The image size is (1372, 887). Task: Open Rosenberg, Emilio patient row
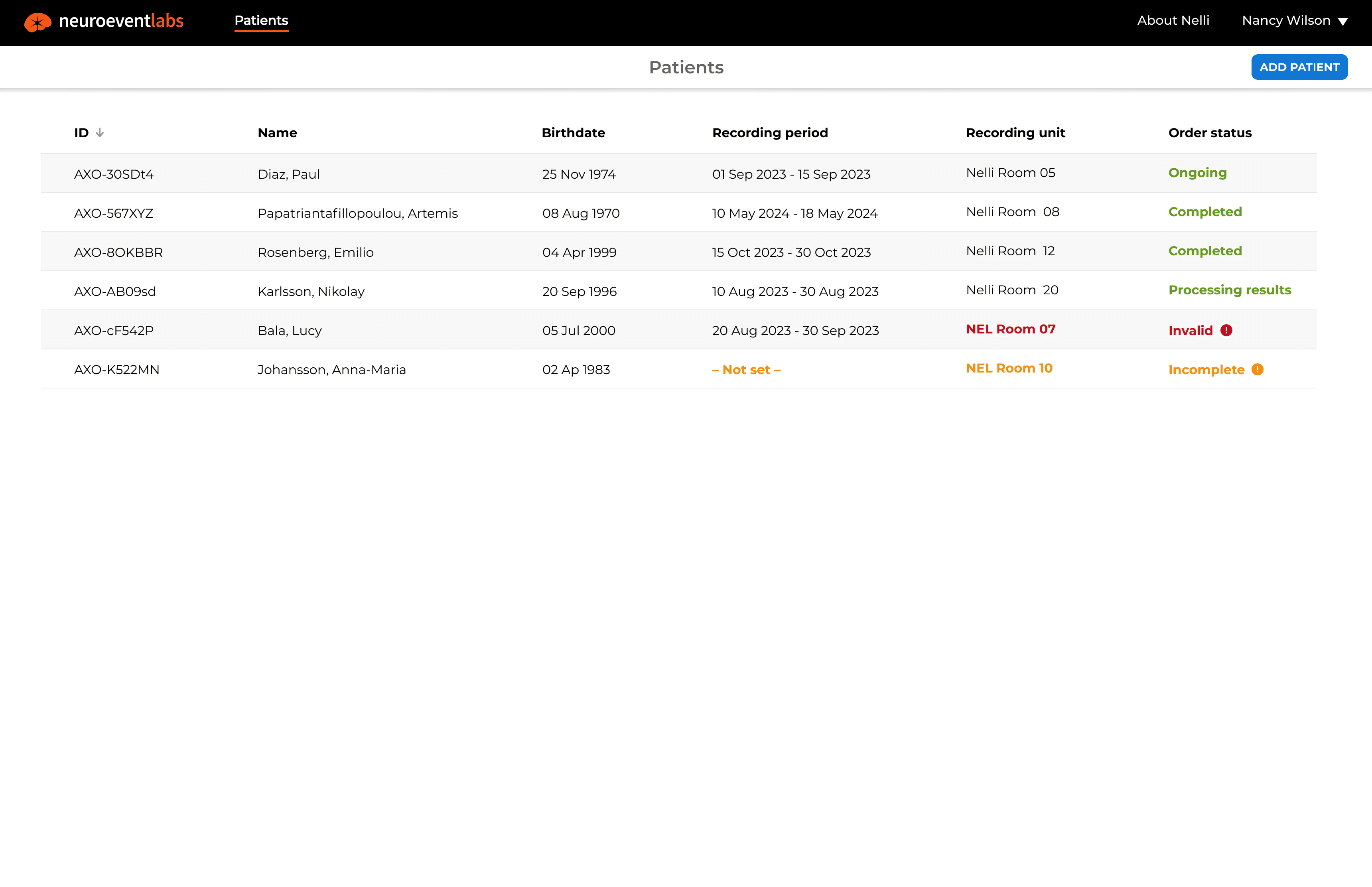pyautogui.click(x=315, y=252)
